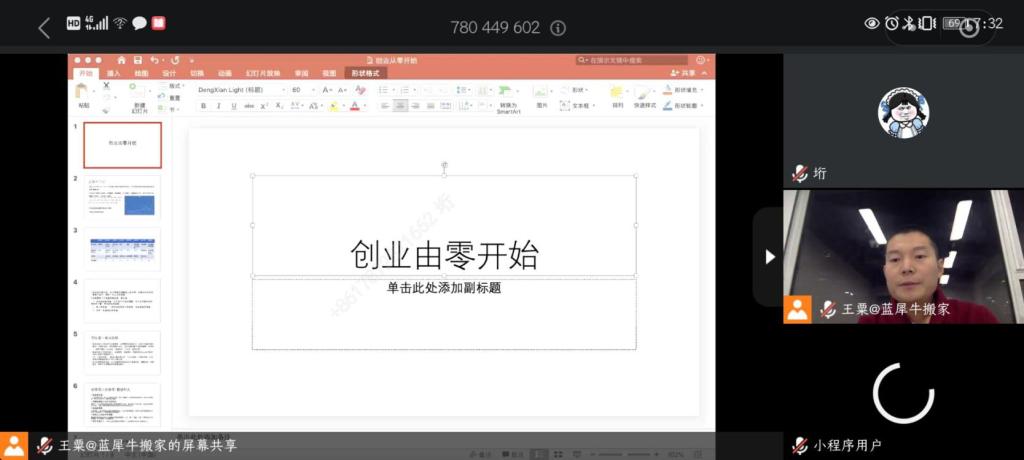The height and width of the screenshot is (460, 1024).
Task: Toggle the home icon in the title bar
Action: [122, 60]
